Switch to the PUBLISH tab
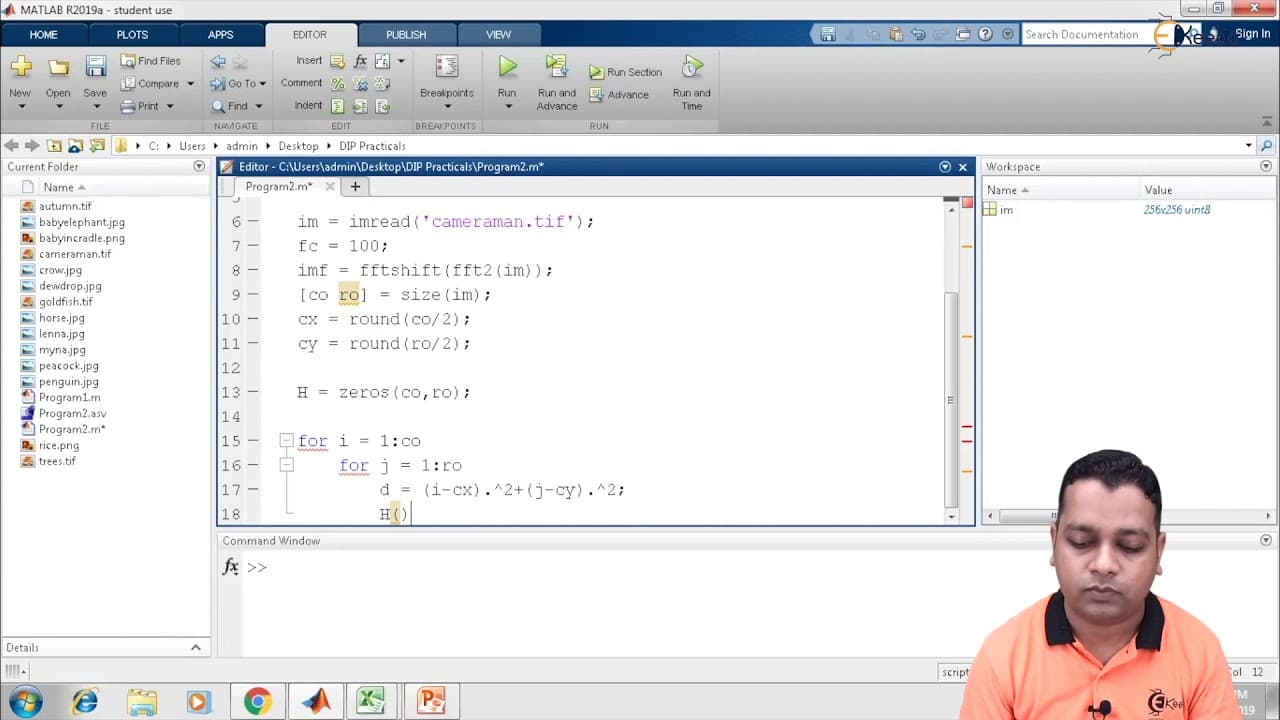 tap(406, 34)
